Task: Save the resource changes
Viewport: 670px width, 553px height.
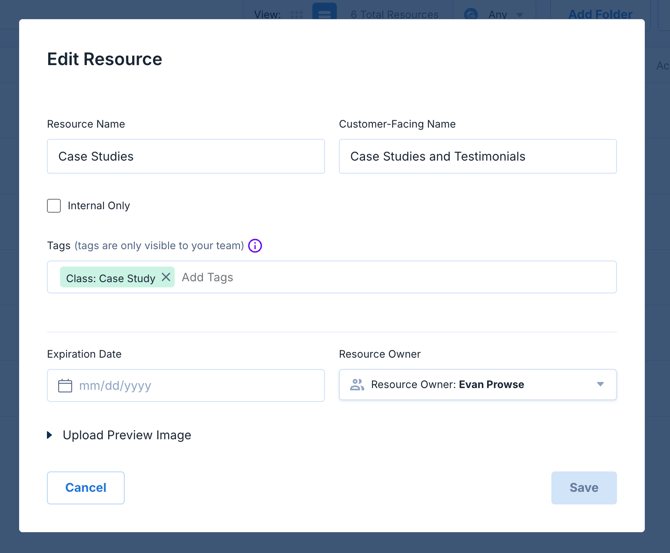Action: click(x=583, y=488)
